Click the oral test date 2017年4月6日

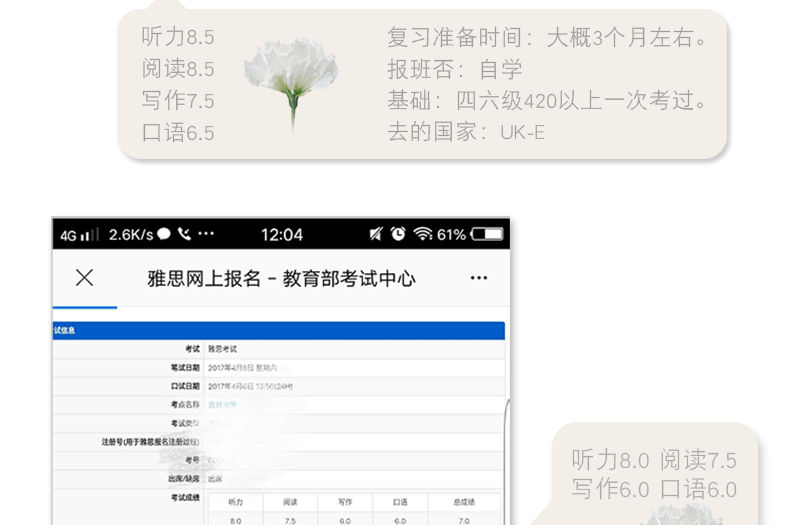(x=250, y=386)
